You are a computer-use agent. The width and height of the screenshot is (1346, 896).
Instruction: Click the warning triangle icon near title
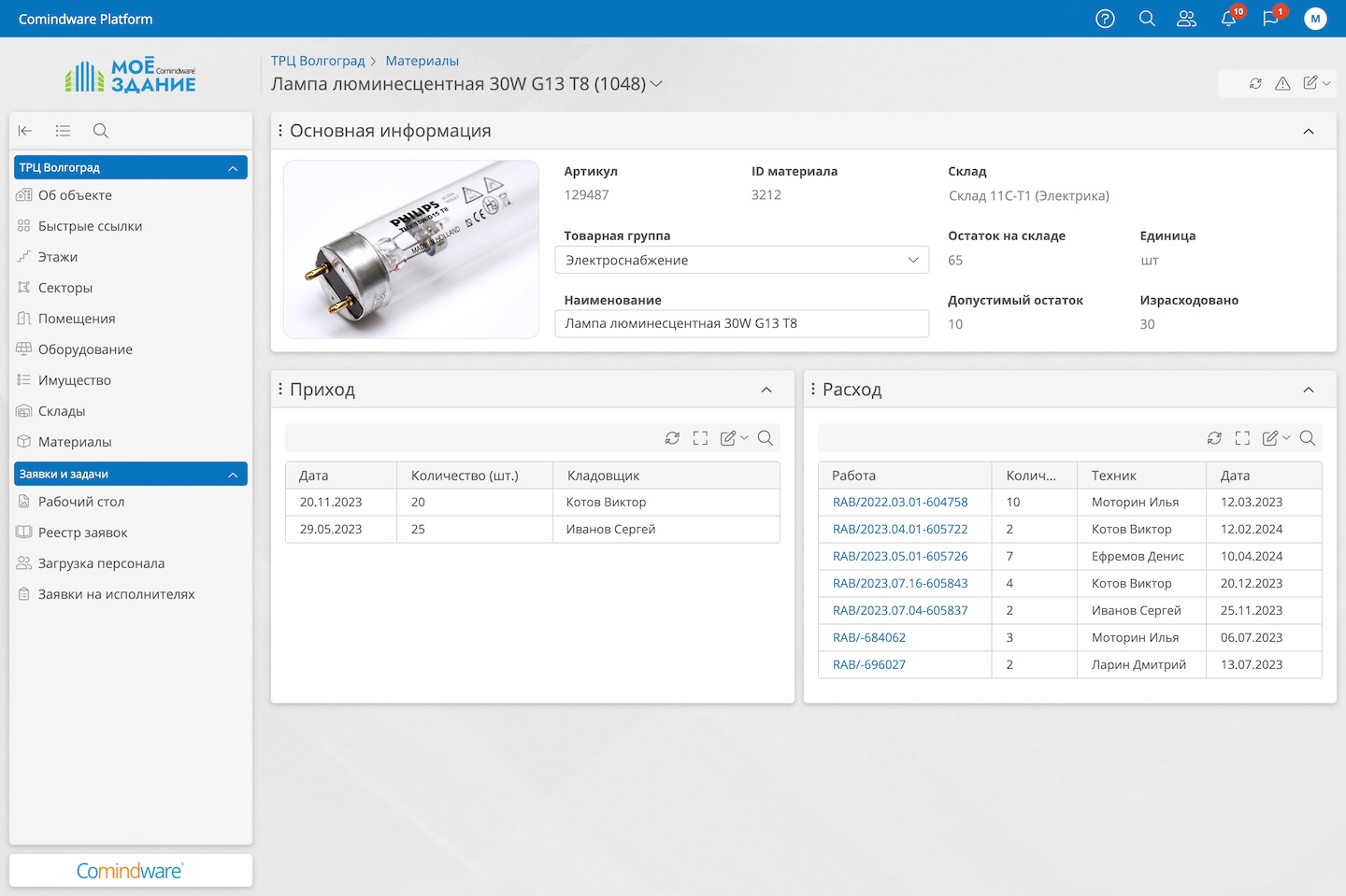click(x=1282, y=83)
